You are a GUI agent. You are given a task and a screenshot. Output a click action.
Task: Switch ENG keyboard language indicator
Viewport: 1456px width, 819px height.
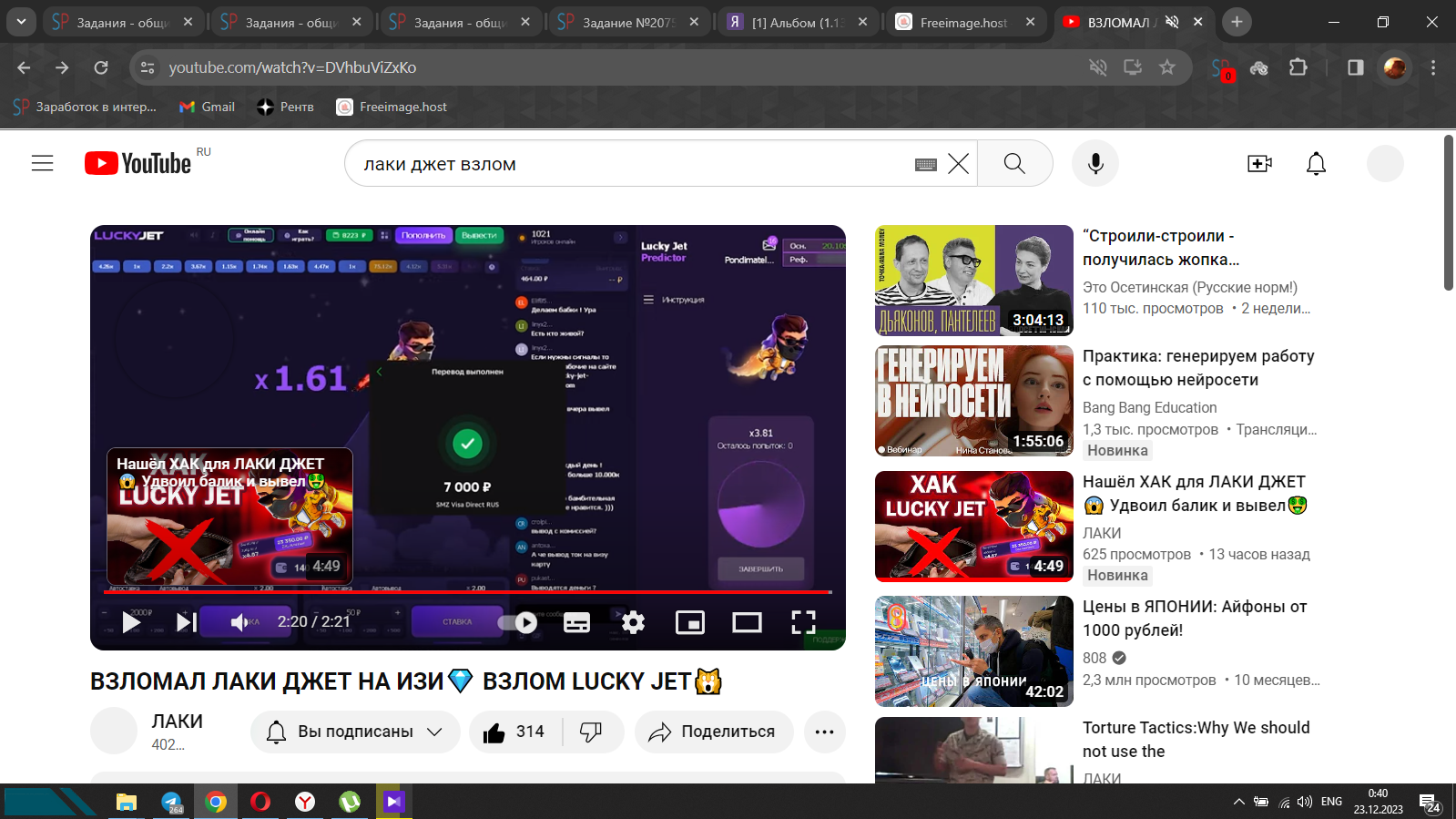1331,802
